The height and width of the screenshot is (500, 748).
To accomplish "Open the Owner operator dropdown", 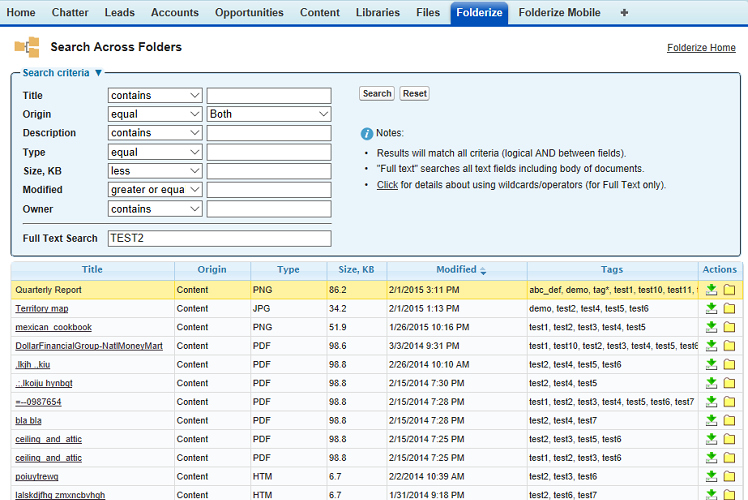I will (155, 209).
